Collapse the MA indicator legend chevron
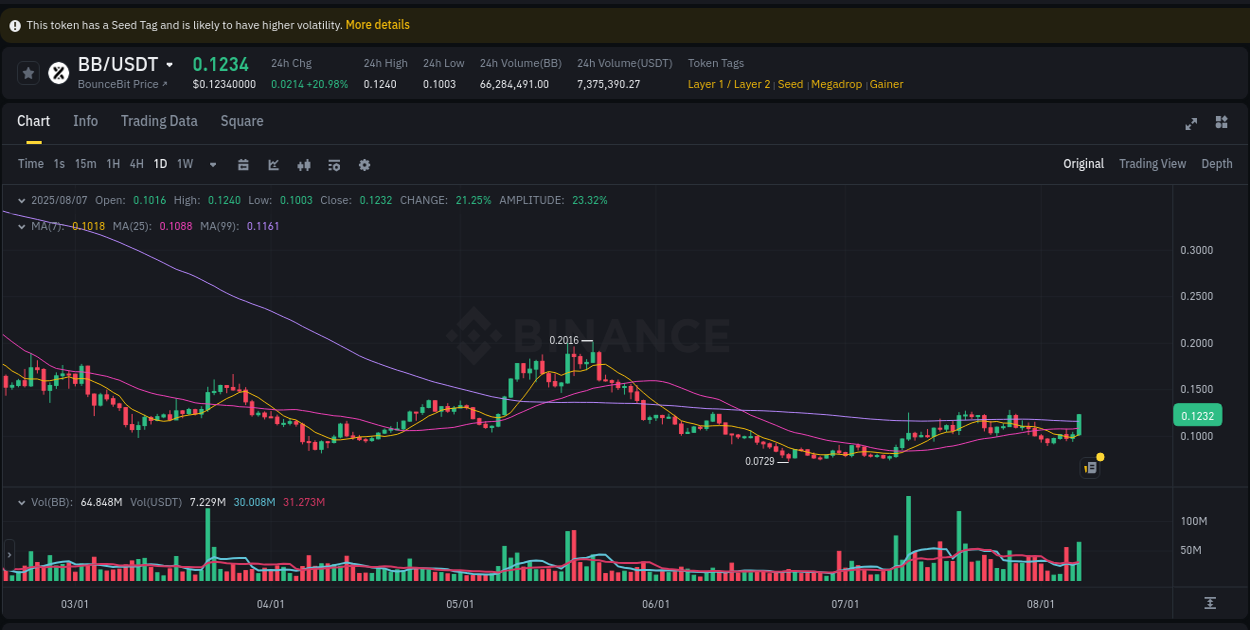 coord(20,226)
